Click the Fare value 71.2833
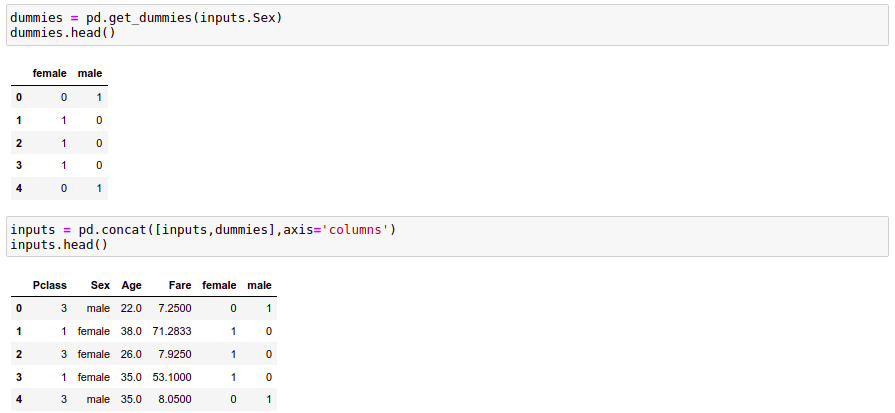Screen dimensions: 895x413 pyautogui.click(x=172, y=331)
